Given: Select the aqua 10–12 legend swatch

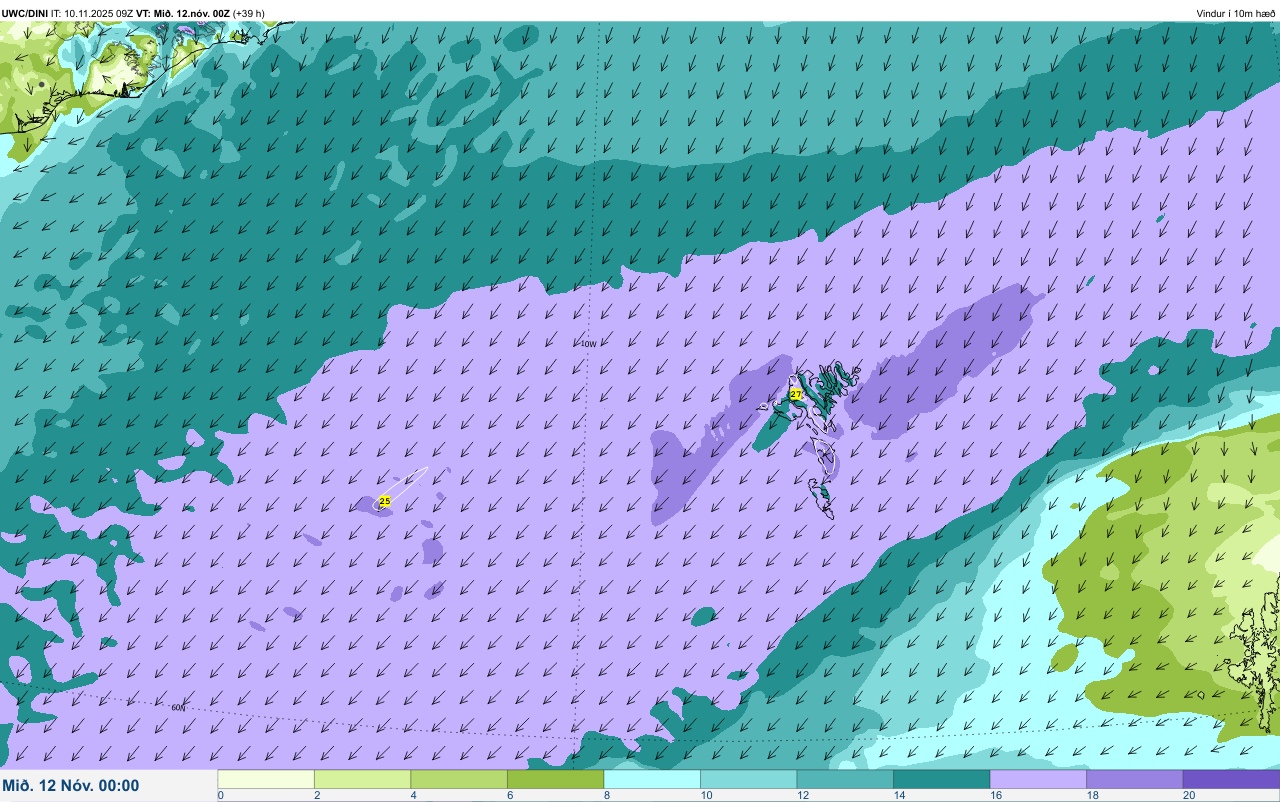Looking at the screenshot, I should 748,779.
